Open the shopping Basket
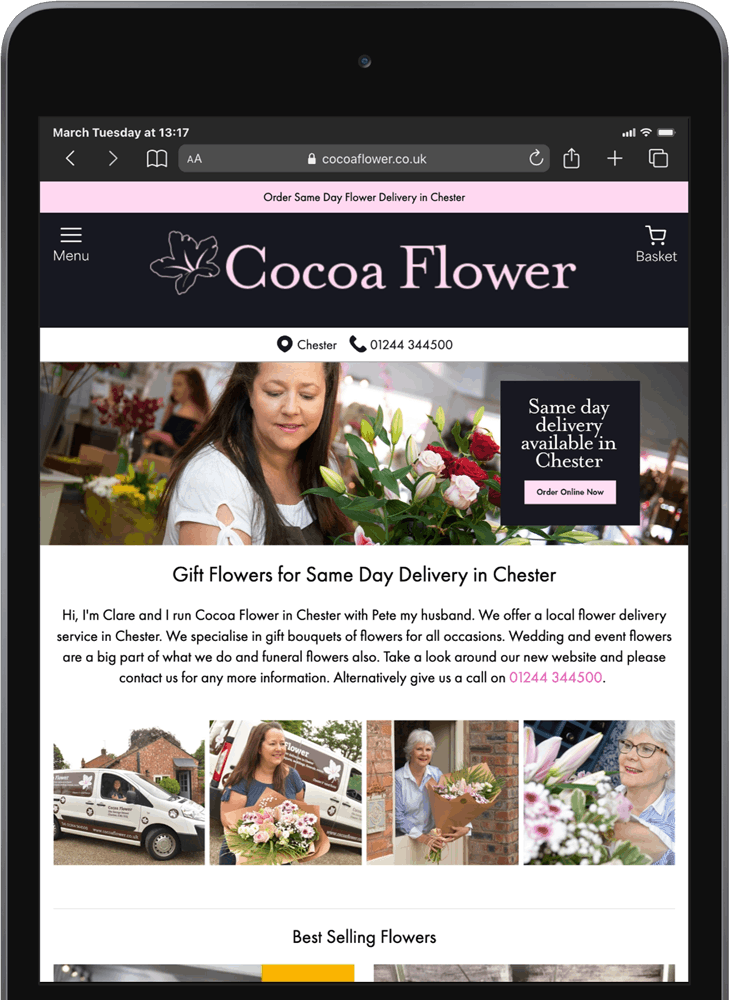Screen dimensions: 729x1000 [656, 244]
